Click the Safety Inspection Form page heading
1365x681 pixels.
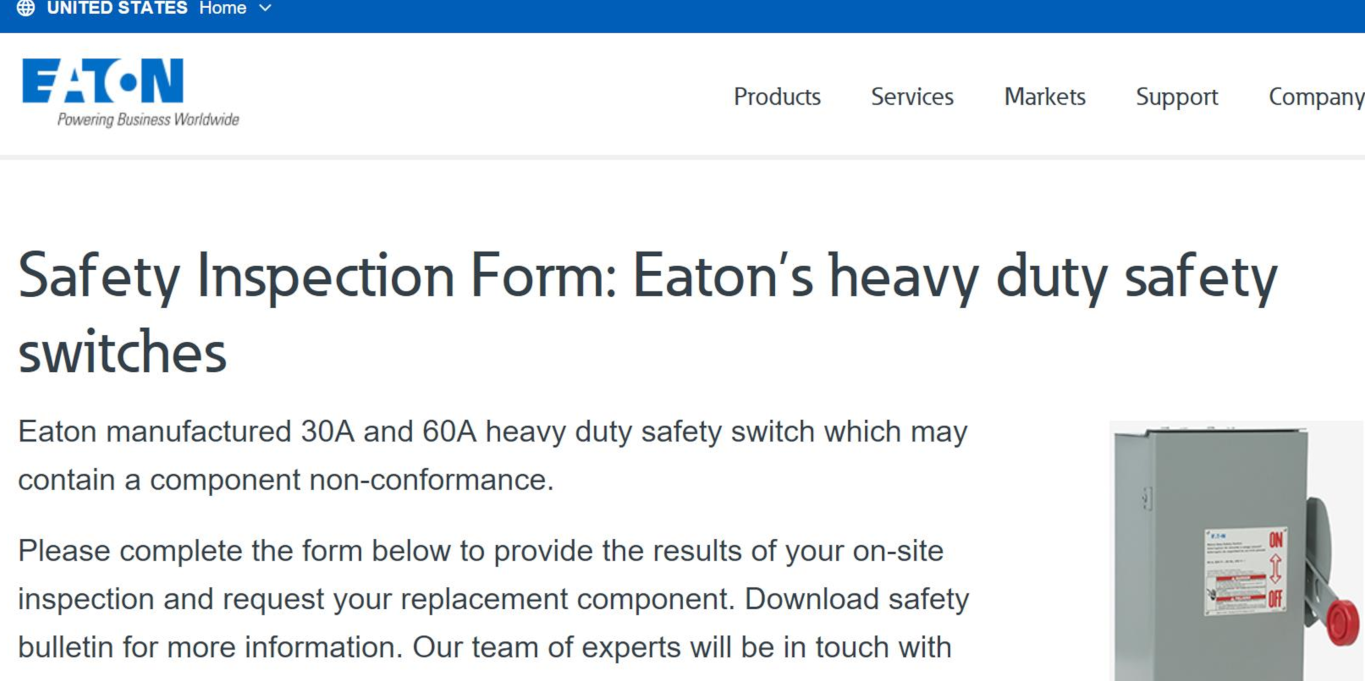(648, 310)
